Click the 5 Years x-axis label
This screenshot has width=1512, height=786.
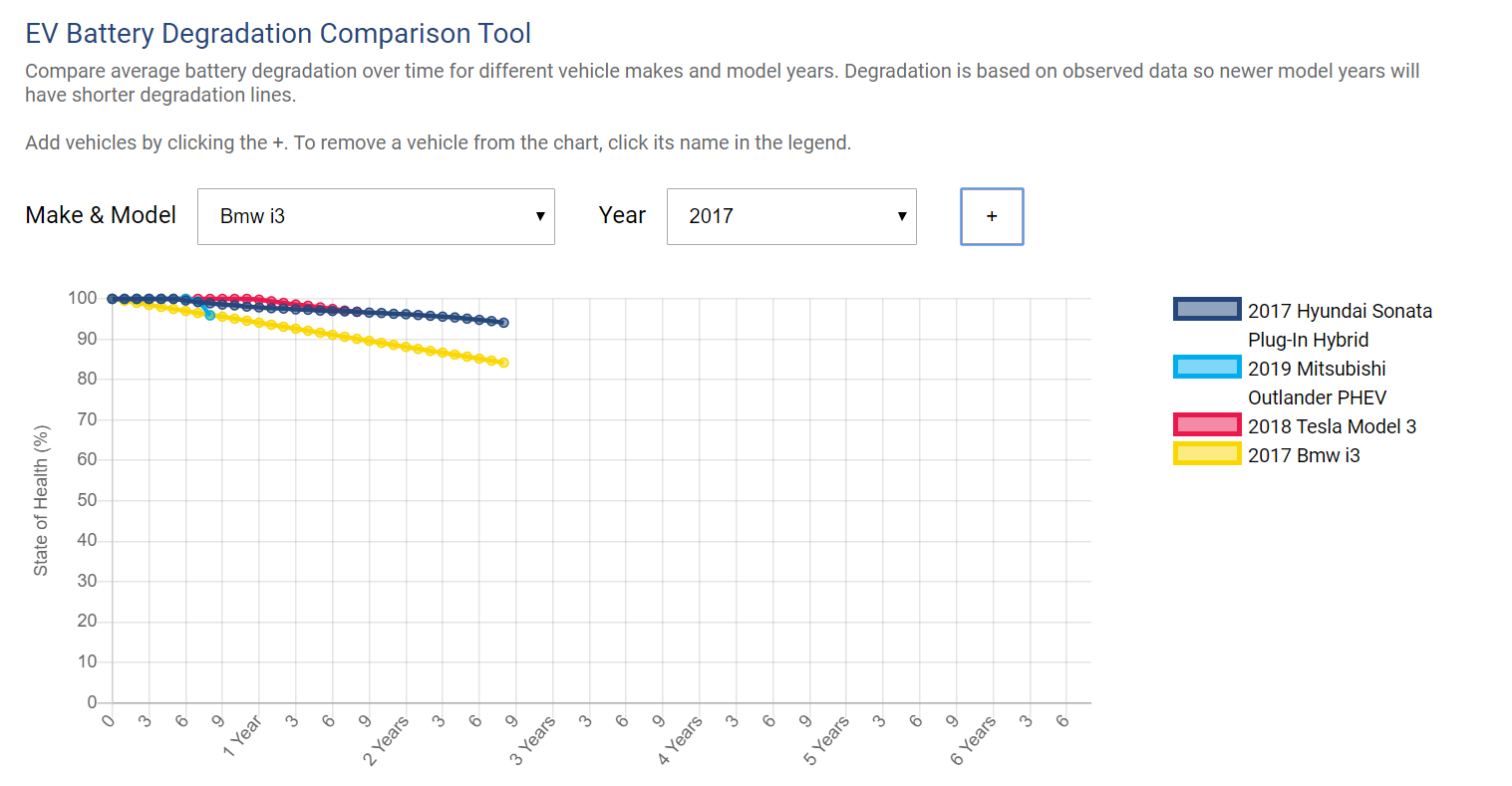[826, 740]
